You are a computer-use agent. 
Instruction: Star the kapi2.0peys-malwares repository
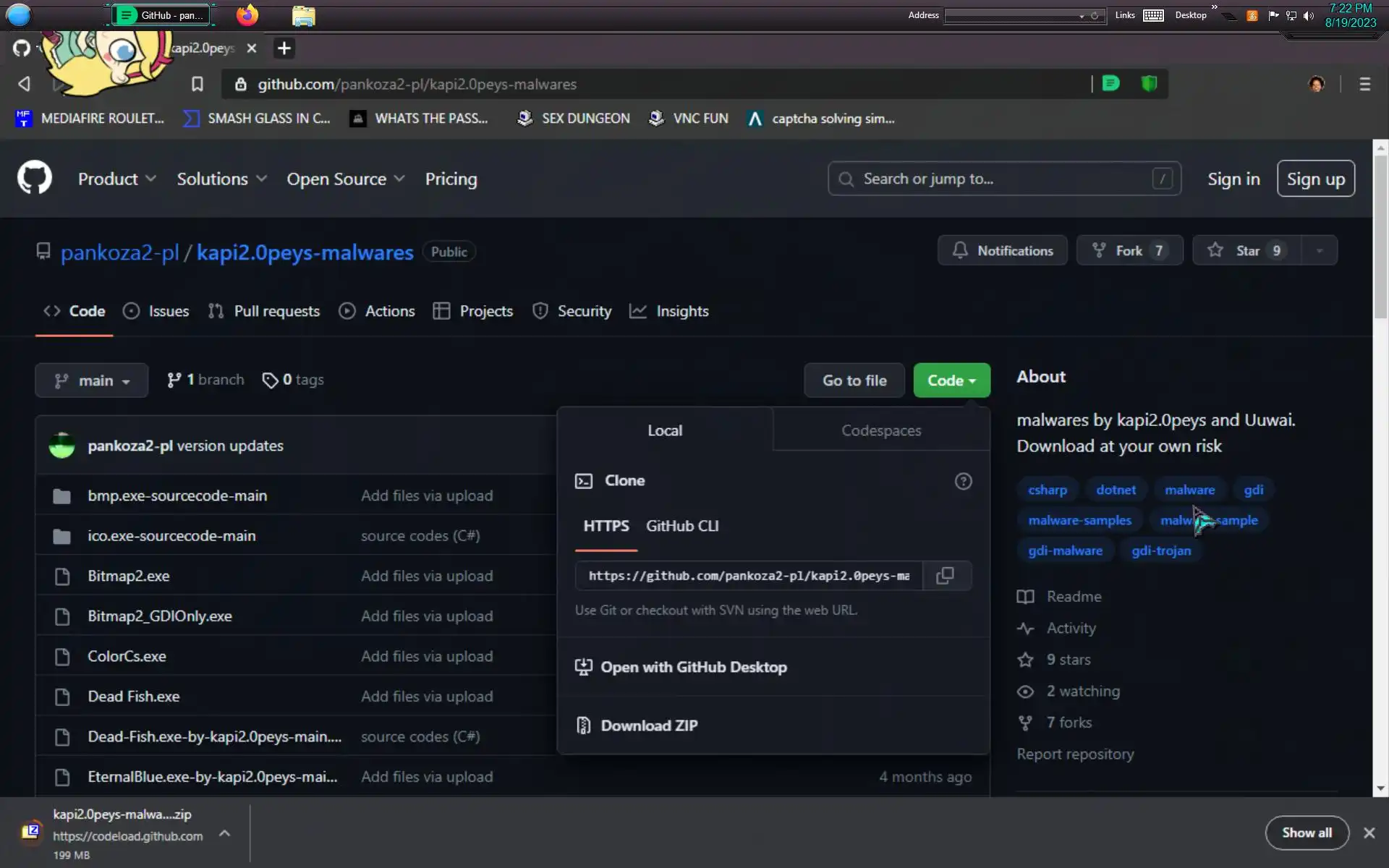pos(1247,251)
